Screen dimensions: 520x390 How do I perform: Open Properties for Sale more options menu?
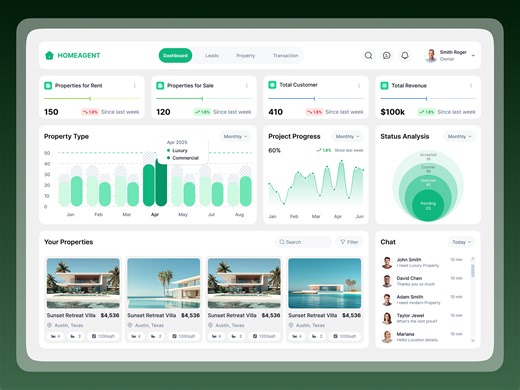tap(247, 86)
